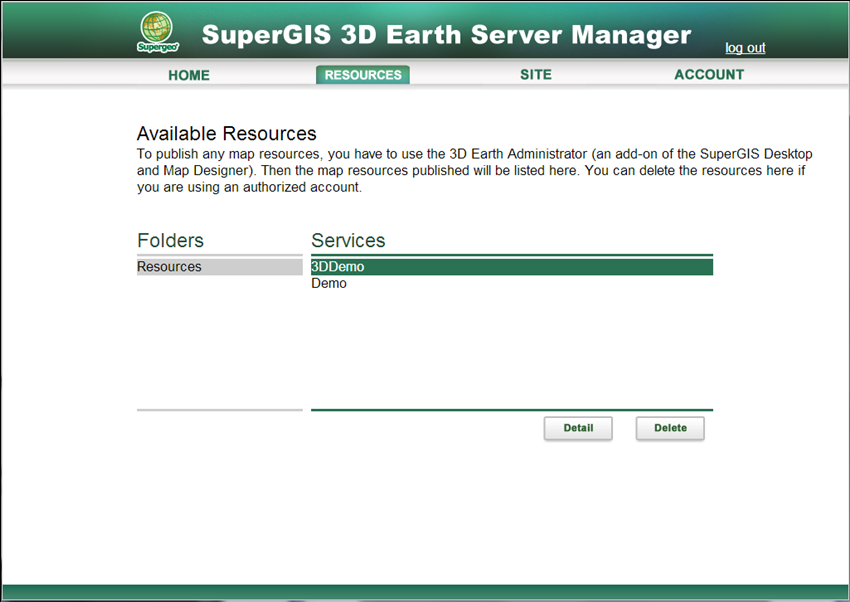Select the Demo service row
This screenshot has height=602, width=850.
(512, 283)
